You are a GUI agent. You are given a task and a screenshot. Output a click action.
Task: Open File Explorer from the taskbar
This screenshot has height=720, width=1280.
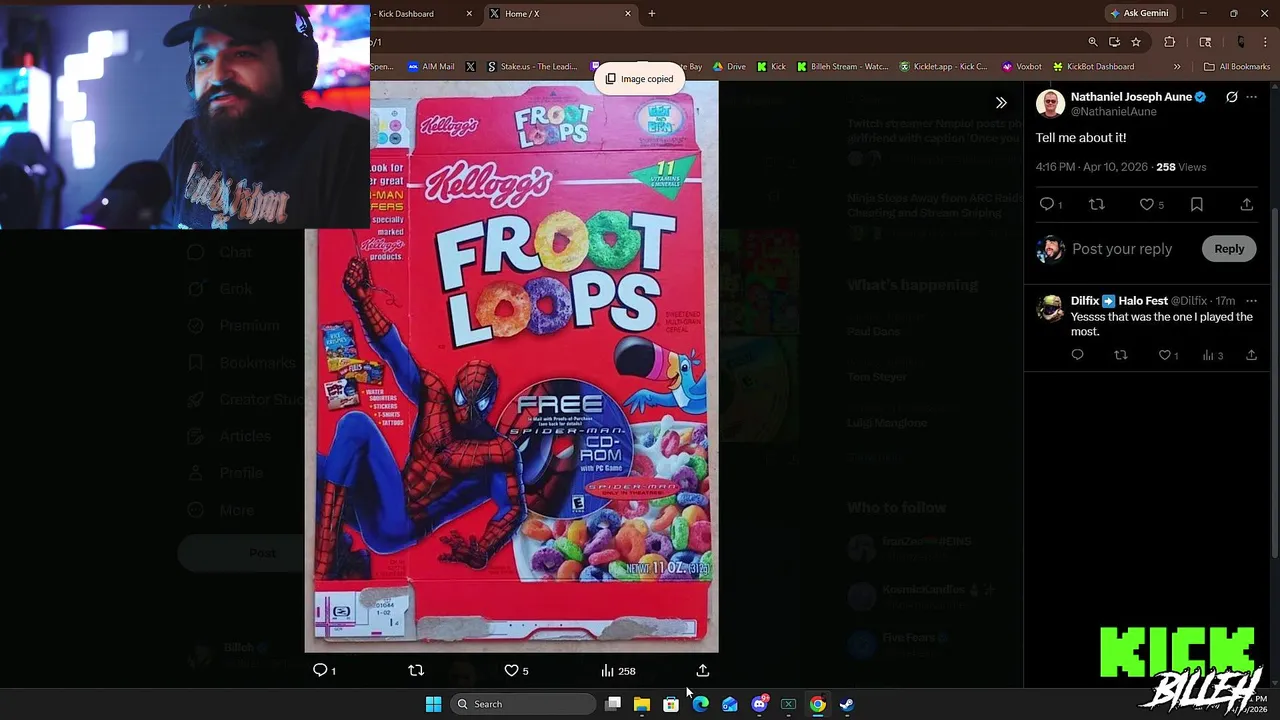pos(642,704)
